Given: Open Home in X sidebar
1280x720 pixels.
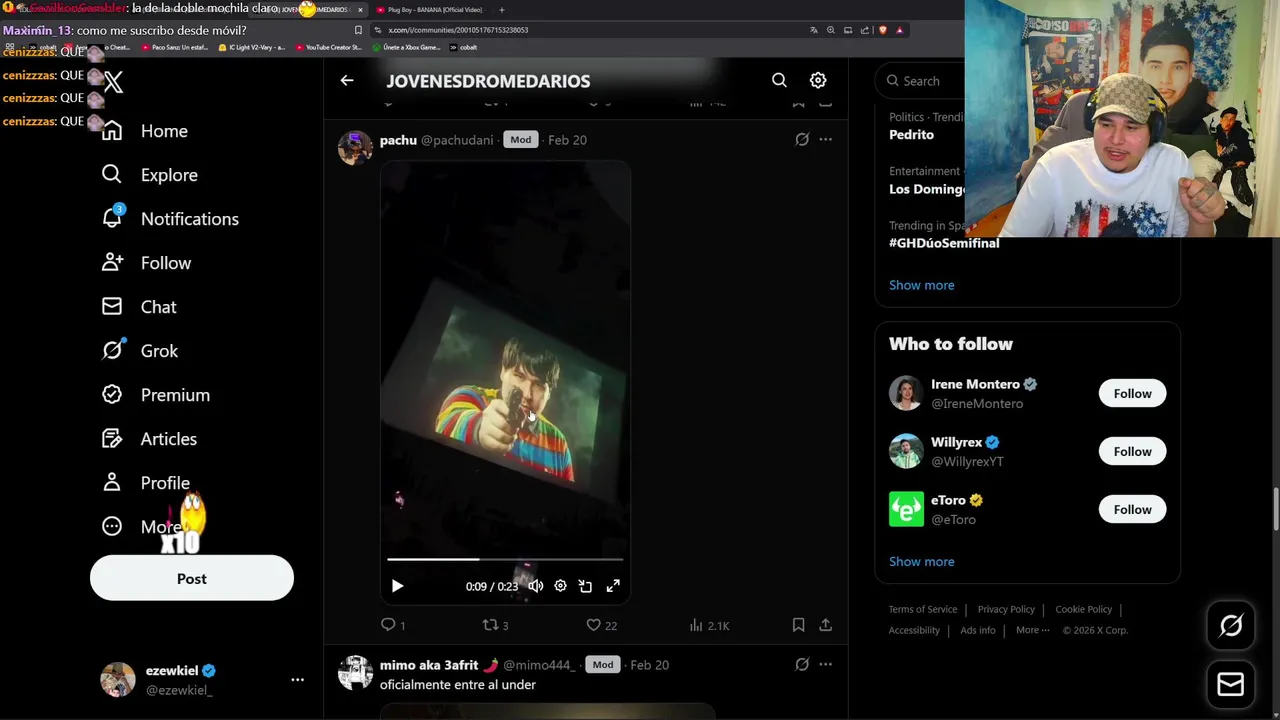Looking at the screenshot, I should 145,131.
